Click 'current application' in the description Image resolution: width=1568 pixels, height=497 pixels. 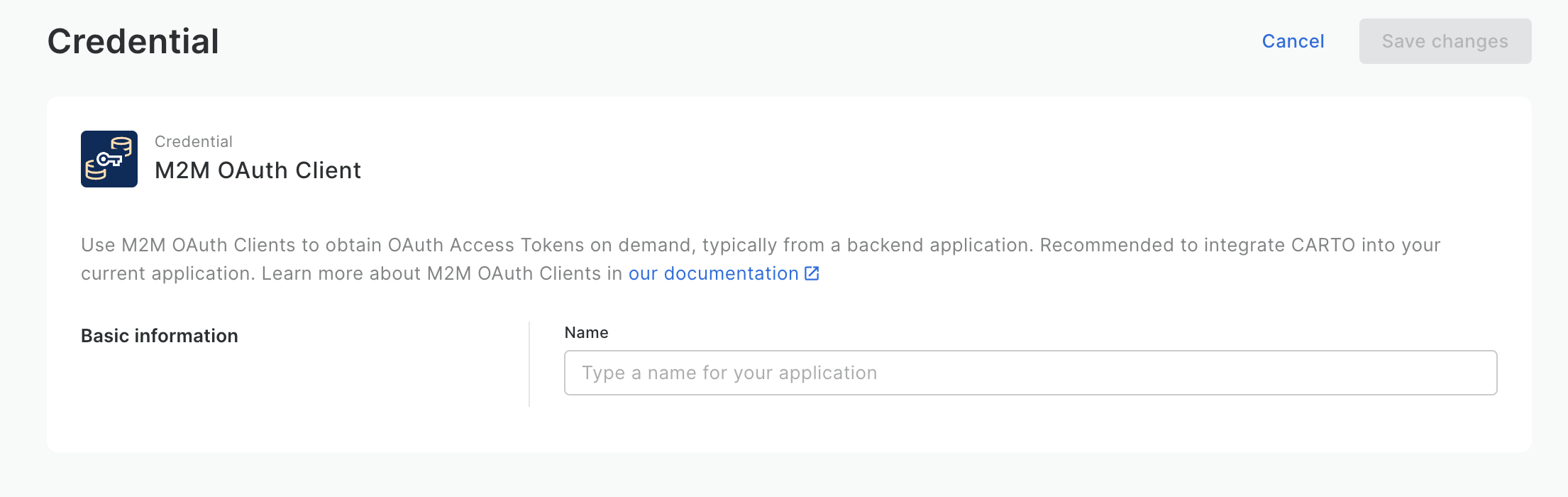pyautogui.click(x=167, y=273)
